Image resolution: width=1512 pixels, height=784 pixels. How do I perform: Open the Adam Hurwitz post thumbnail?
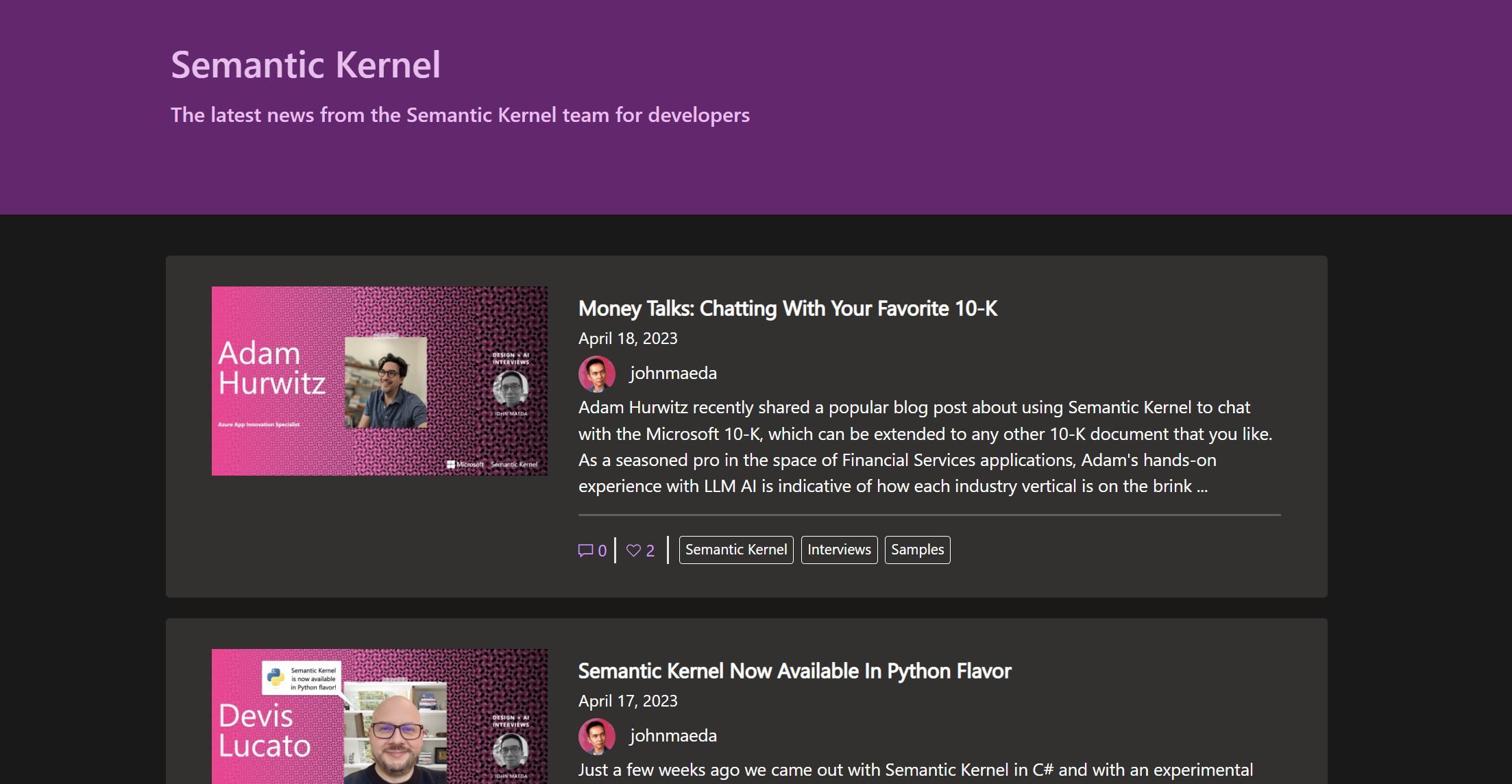point(379,380)
